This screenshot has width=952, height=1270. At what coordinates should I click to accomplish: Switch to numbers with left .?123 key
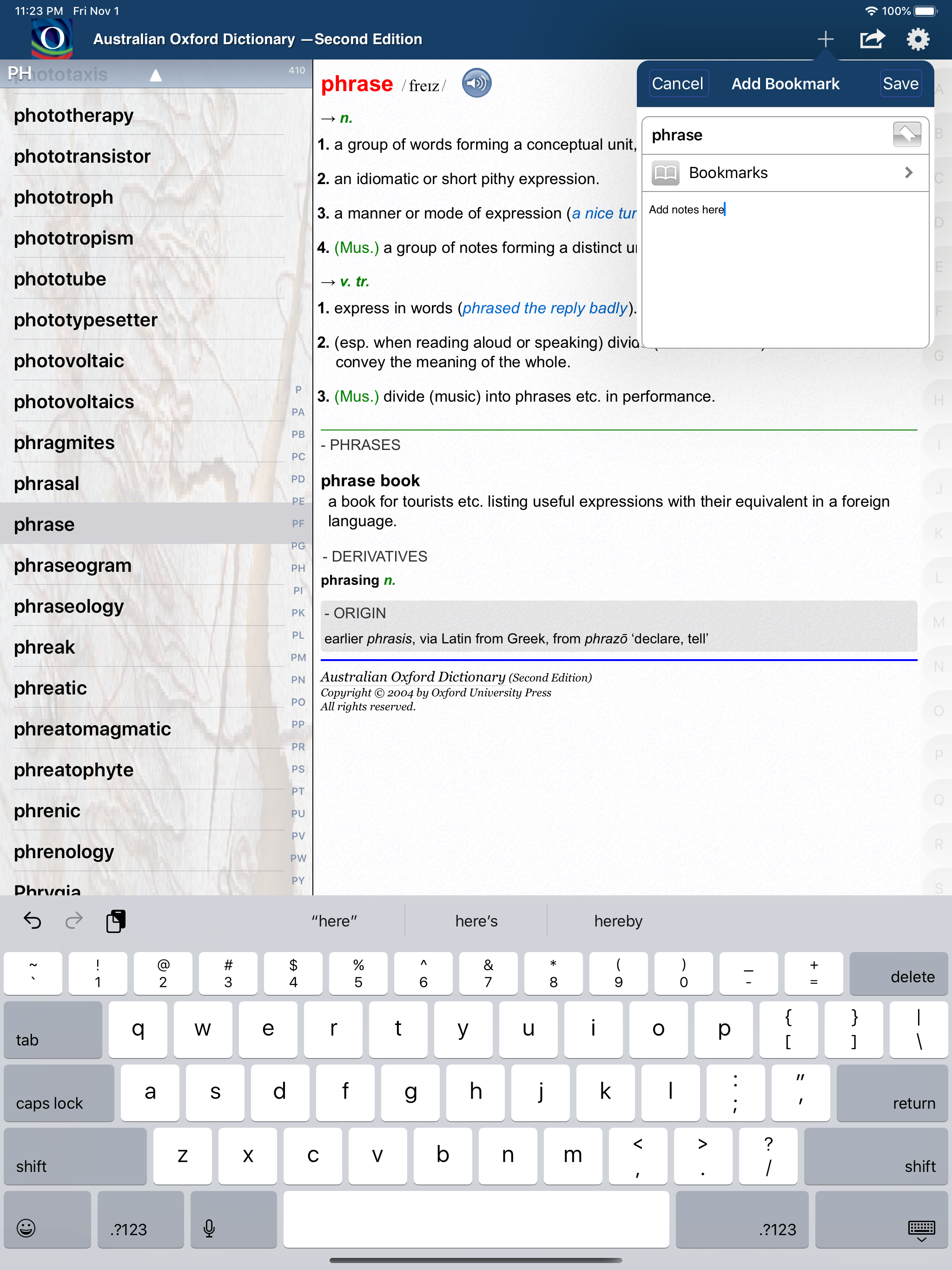point(141,1219)
